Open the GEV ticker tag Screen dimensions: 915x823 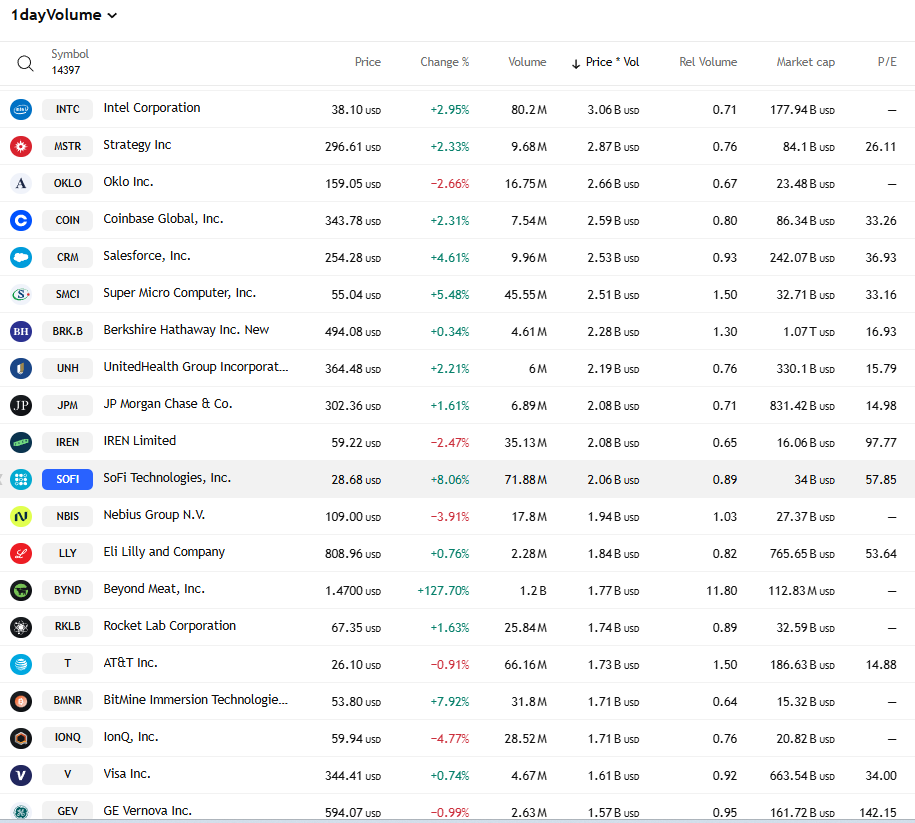[68, 811]
